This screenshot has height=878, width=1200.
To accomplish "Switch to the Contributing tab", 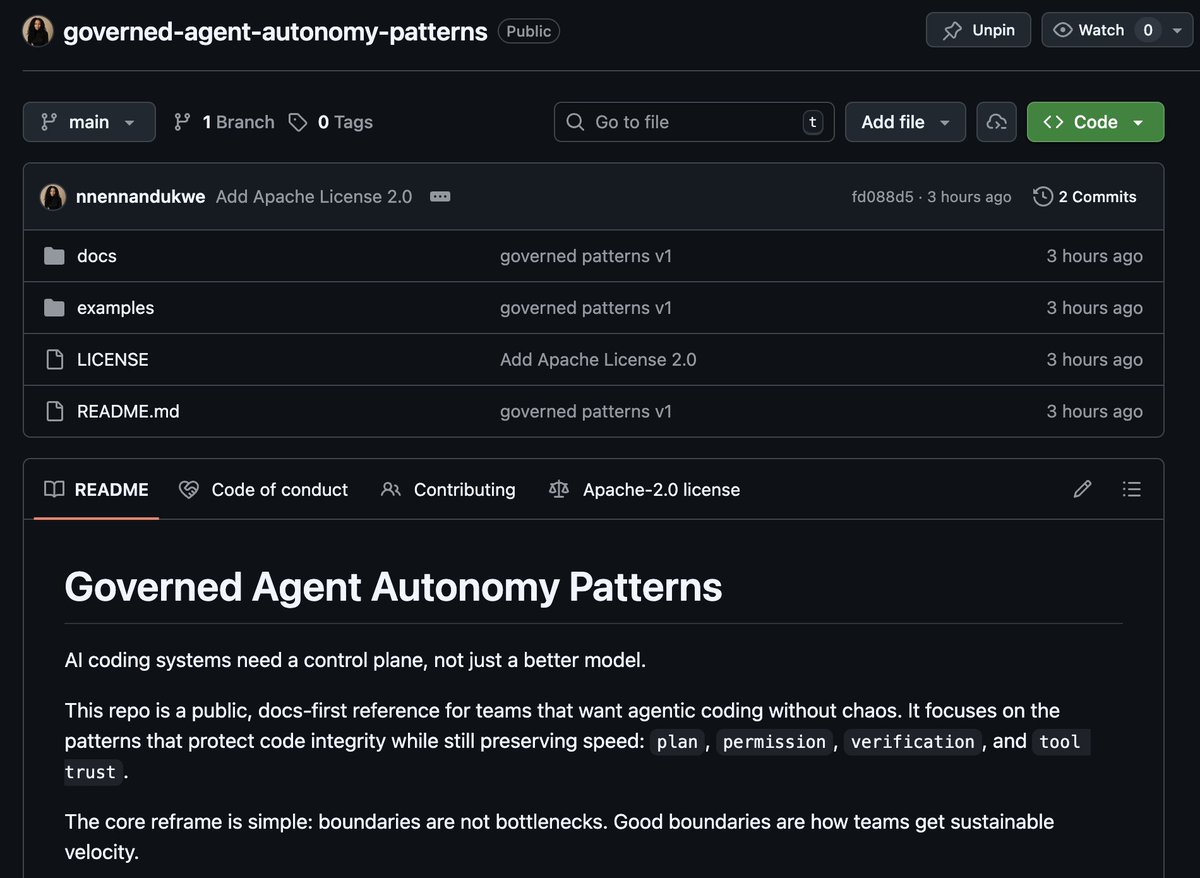I will tap(449, 490).
